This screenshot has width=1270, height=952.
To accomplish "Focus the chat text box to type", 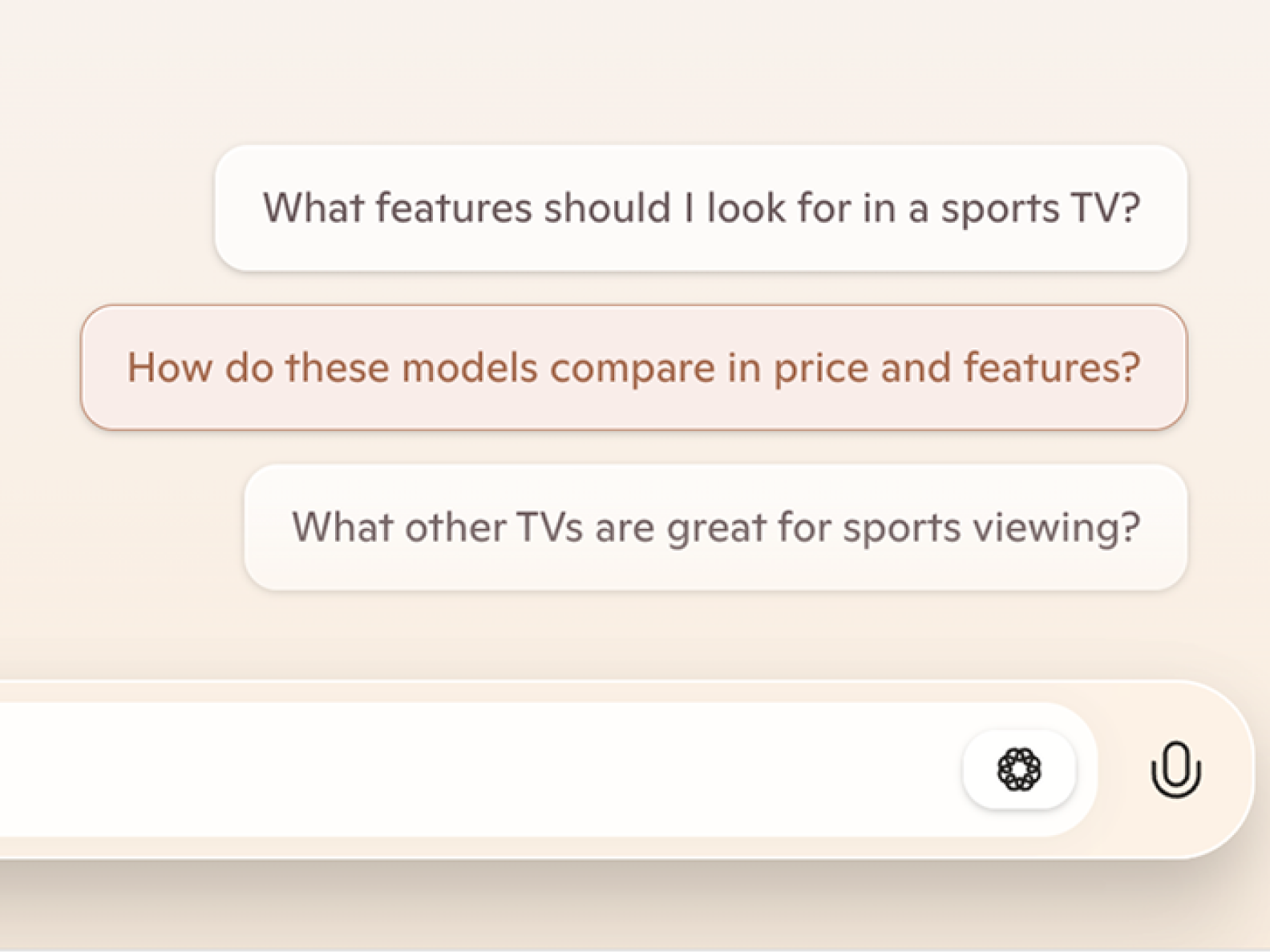I will (x=481, y=769).
